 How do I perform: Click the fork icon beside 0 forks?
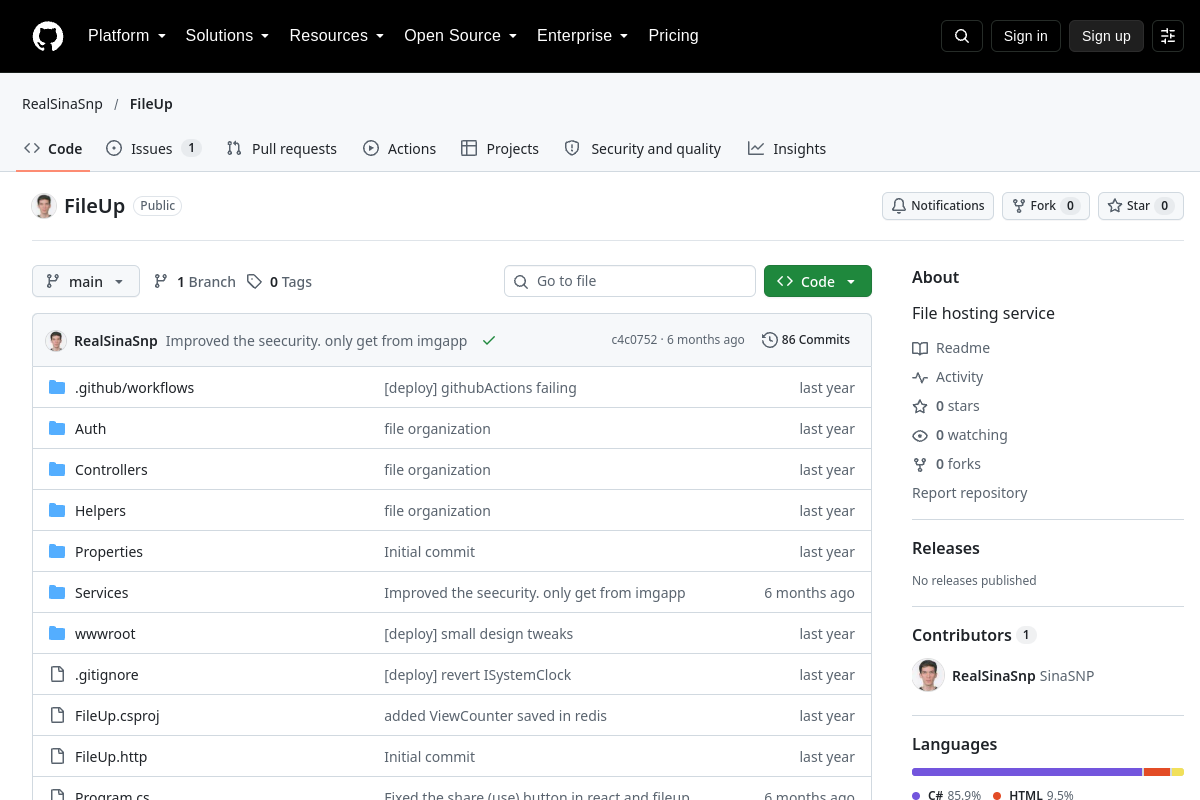920,464
